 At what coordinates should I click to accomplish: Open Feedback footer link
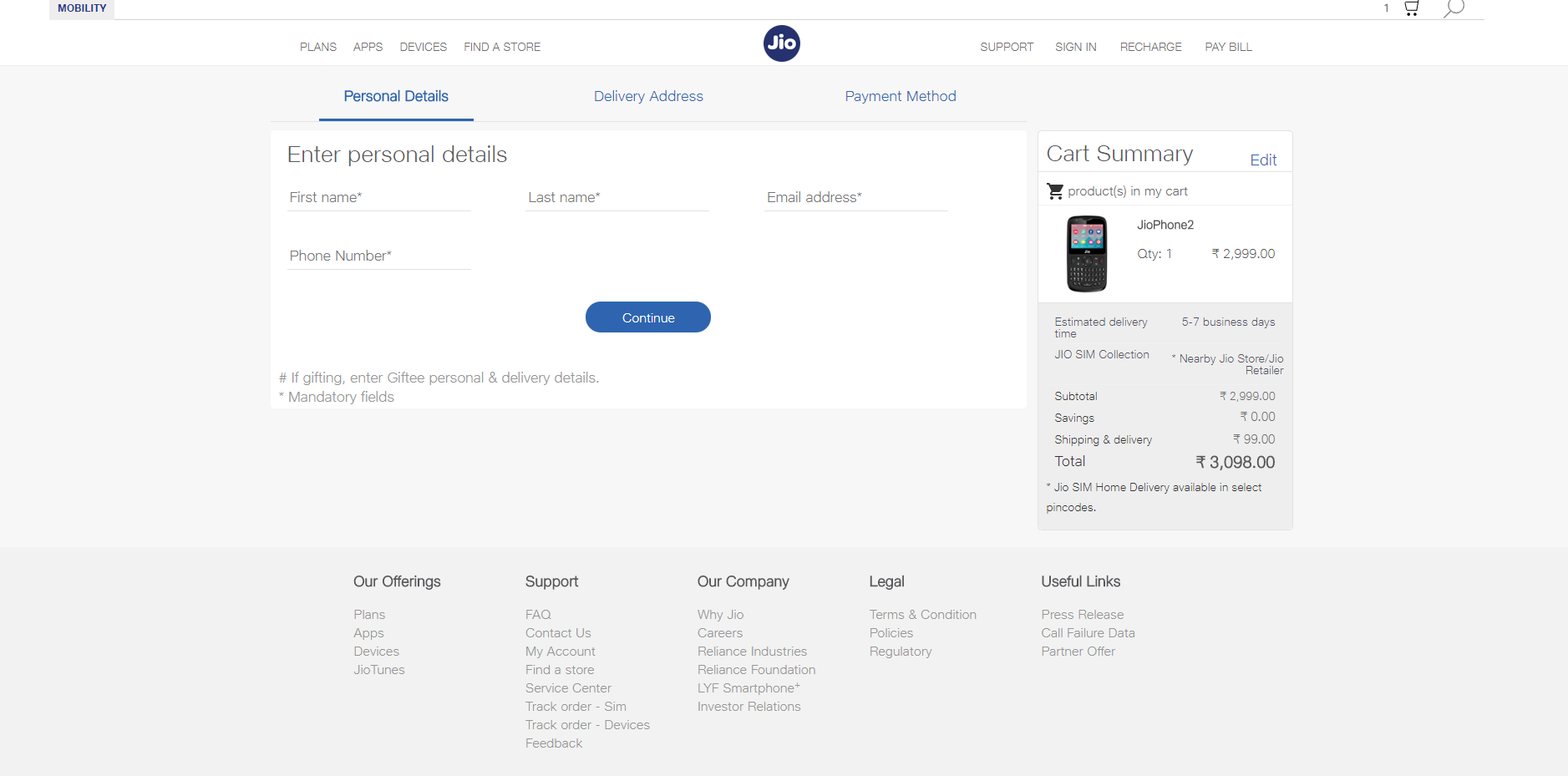point(554,743)
